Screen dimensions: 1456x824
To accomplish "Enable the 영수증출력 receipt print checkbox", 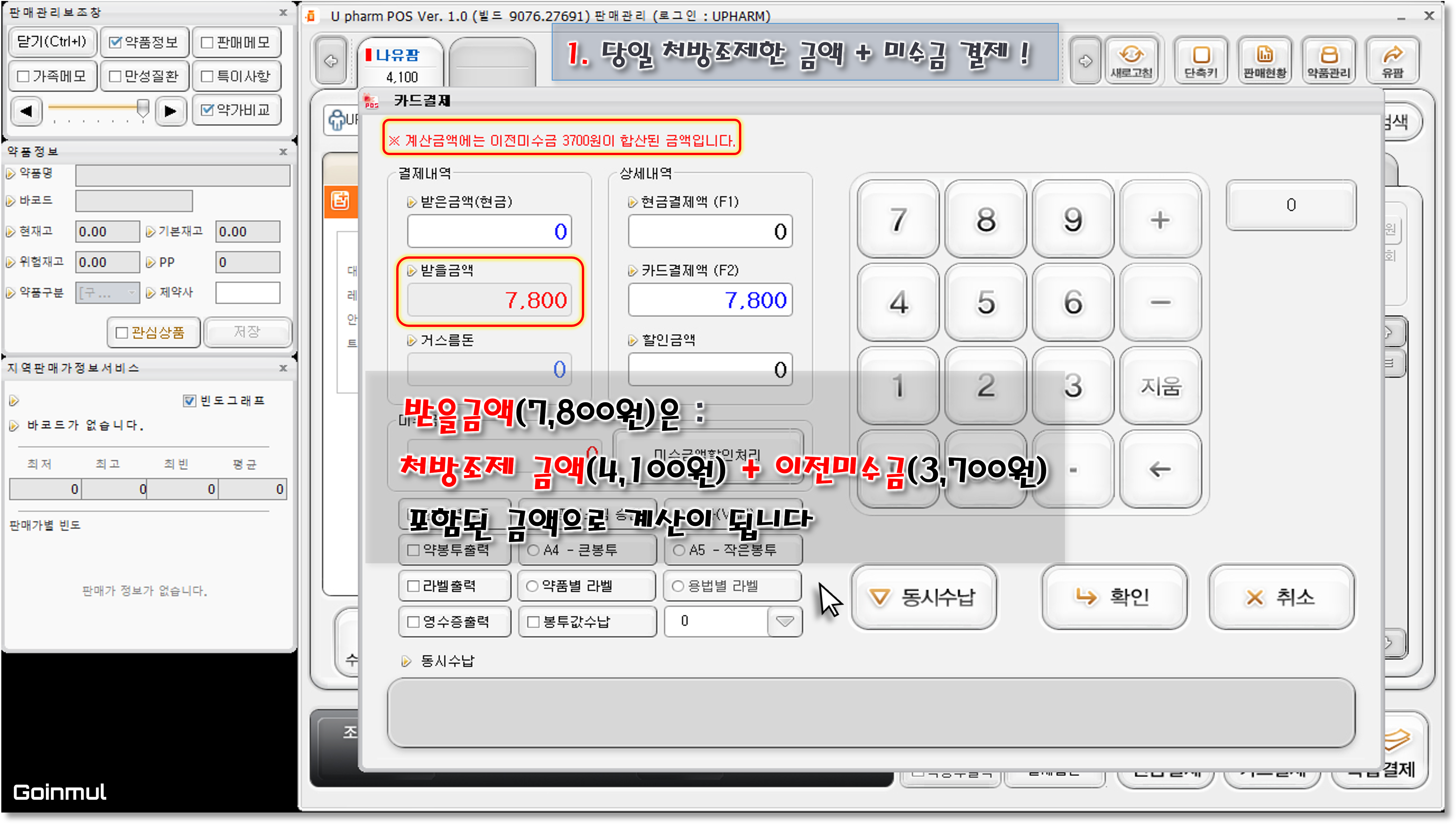I will [414, 622].
